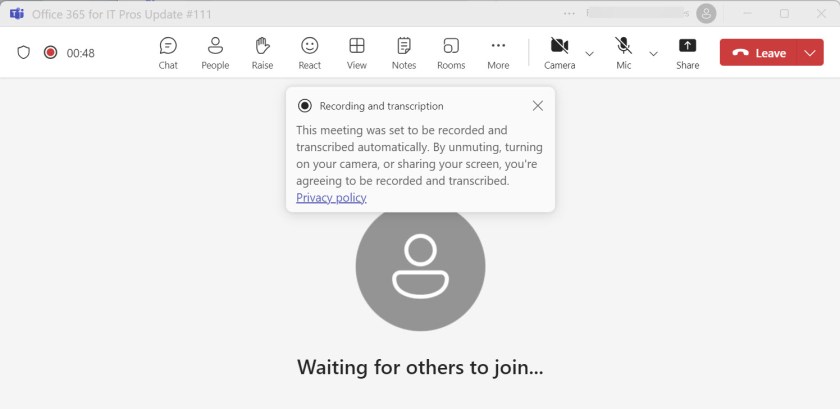Click the recording icon in the notification

click(305, 106)
